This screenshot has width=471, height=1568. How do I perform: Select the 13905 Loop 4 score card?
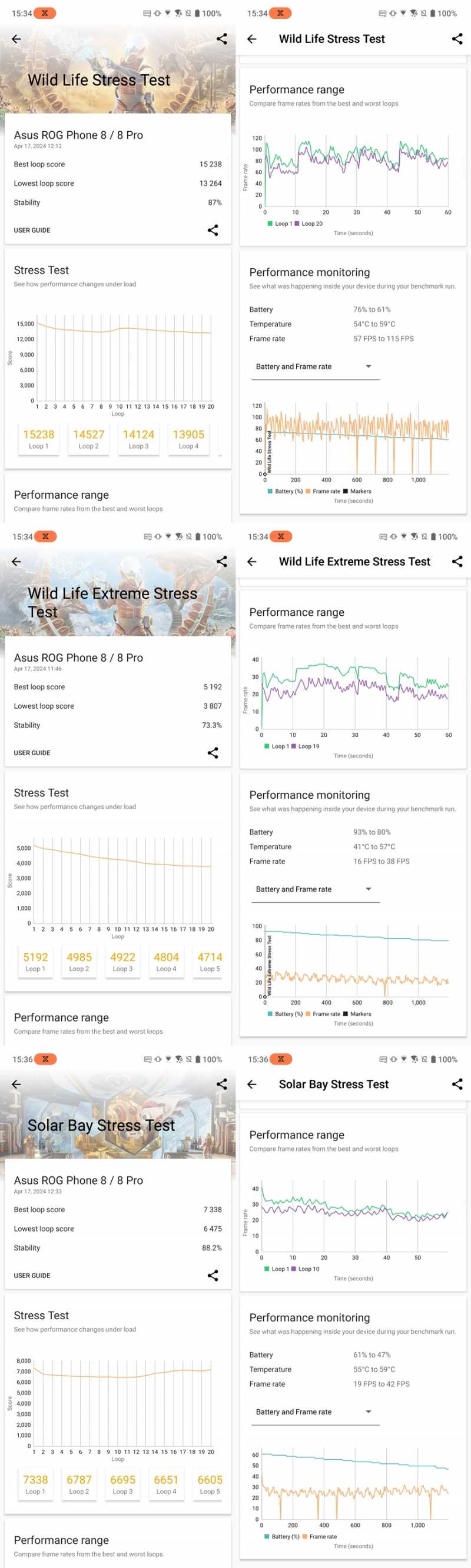pos(188,439)
